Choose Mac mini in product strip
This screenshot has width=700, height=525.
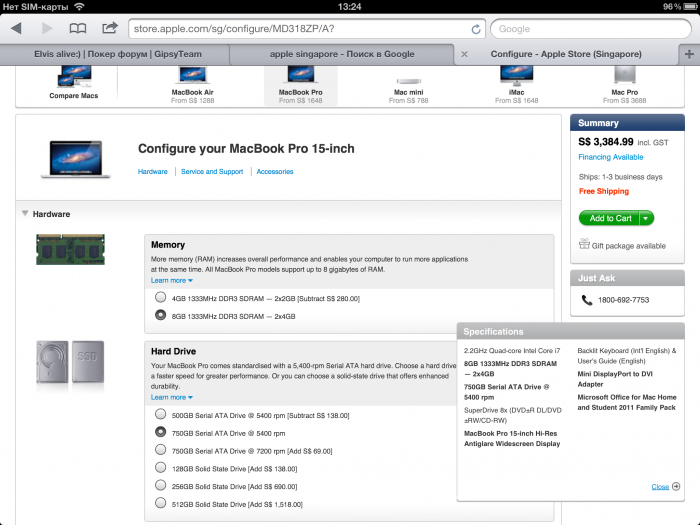[x=408, y=91]
